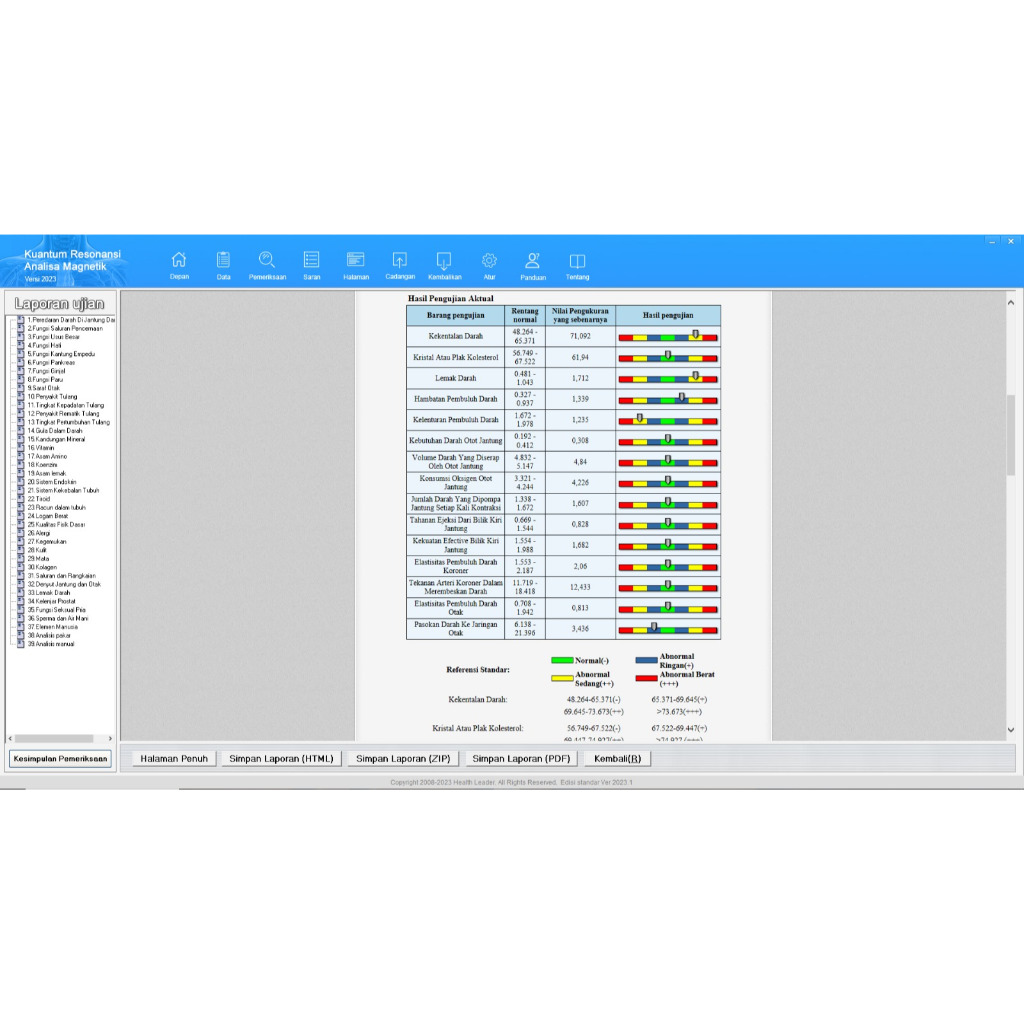
Task: Export with Simpan Laporan (PDF)
Action: 521,758
